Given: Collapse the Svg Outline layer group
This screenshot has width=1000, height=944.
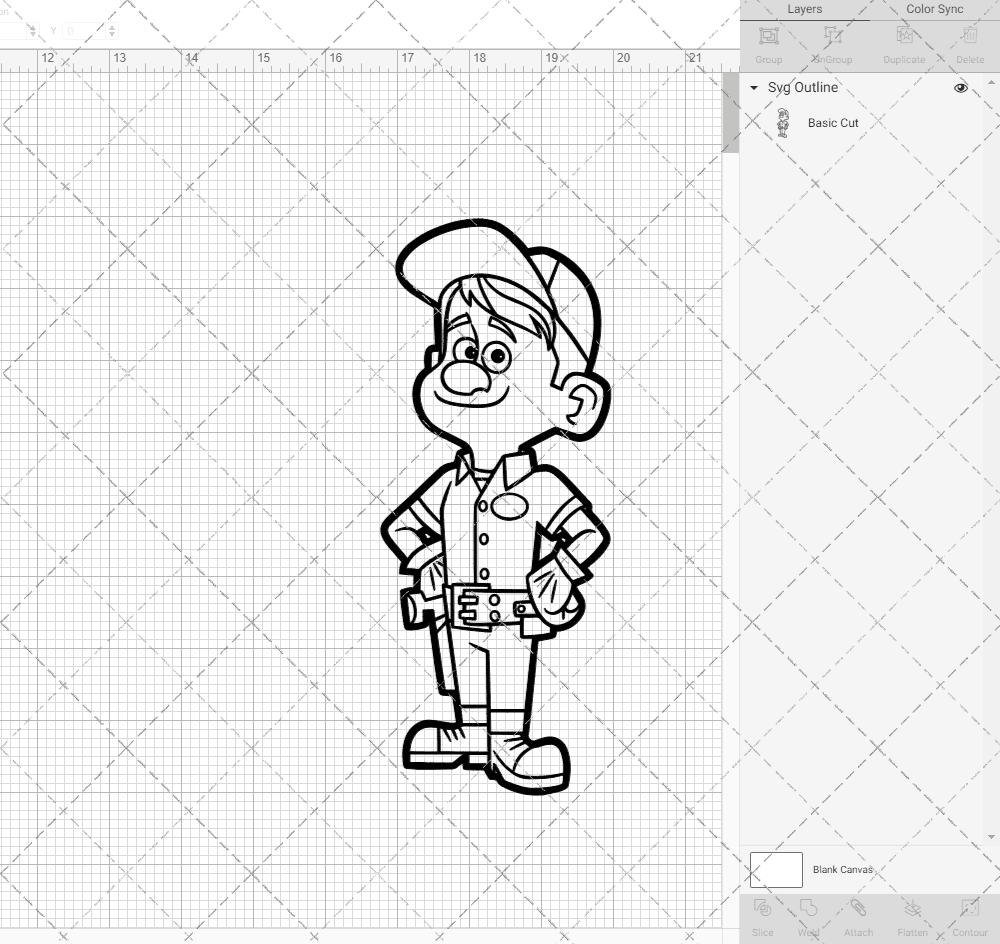Looking at the screenshot, I should coord(753,88).
